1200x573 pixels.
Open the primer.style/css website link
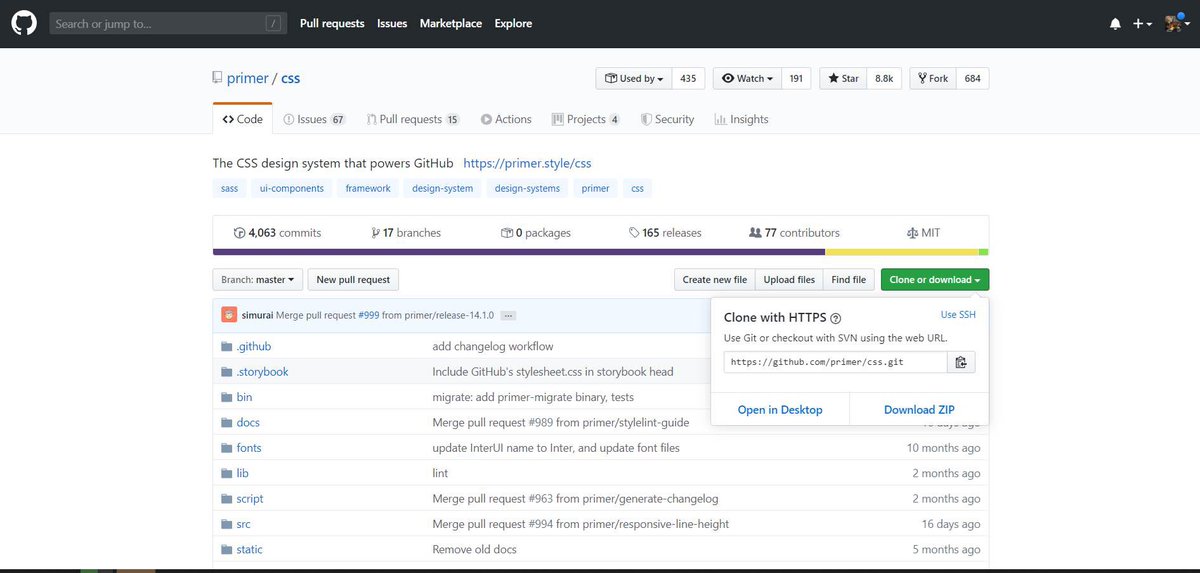[x=527, y=163]
